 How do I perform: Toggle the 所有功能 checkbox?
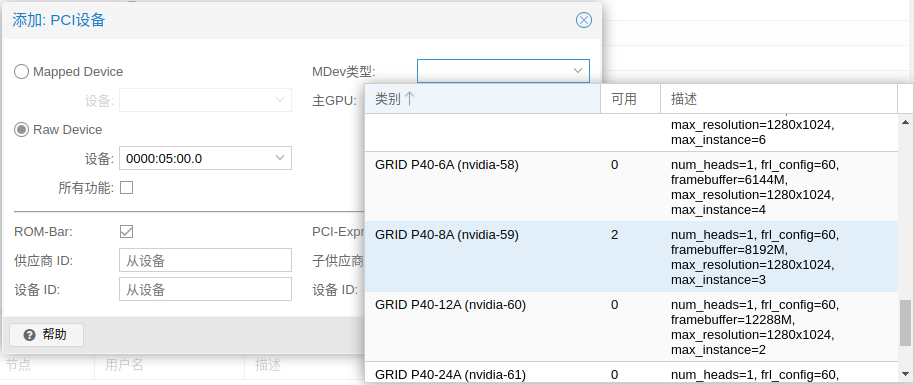(x=126, y=187)
